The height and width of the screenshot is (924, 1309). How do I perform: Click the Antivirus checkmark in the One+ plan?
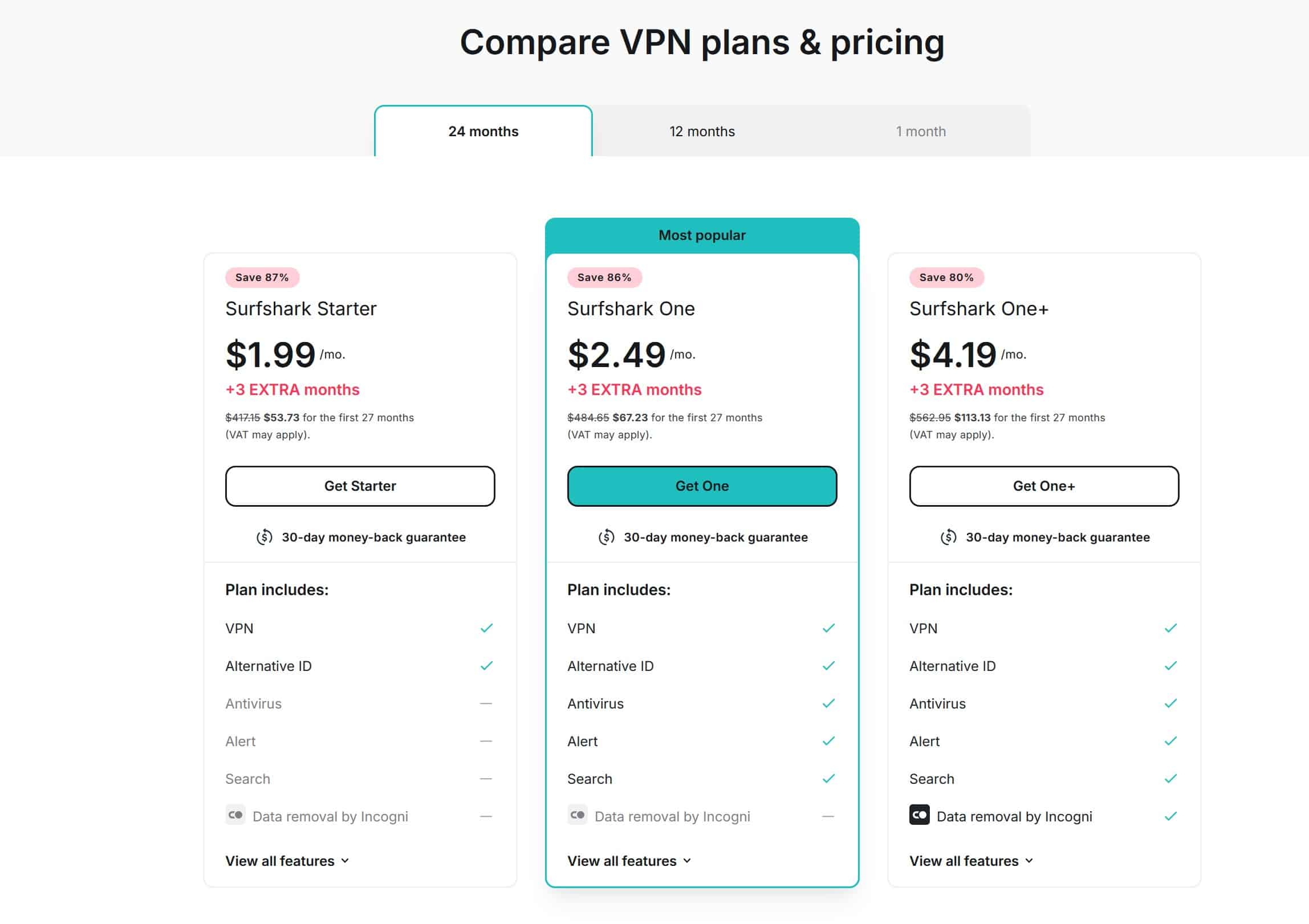tap(1170, 703)
